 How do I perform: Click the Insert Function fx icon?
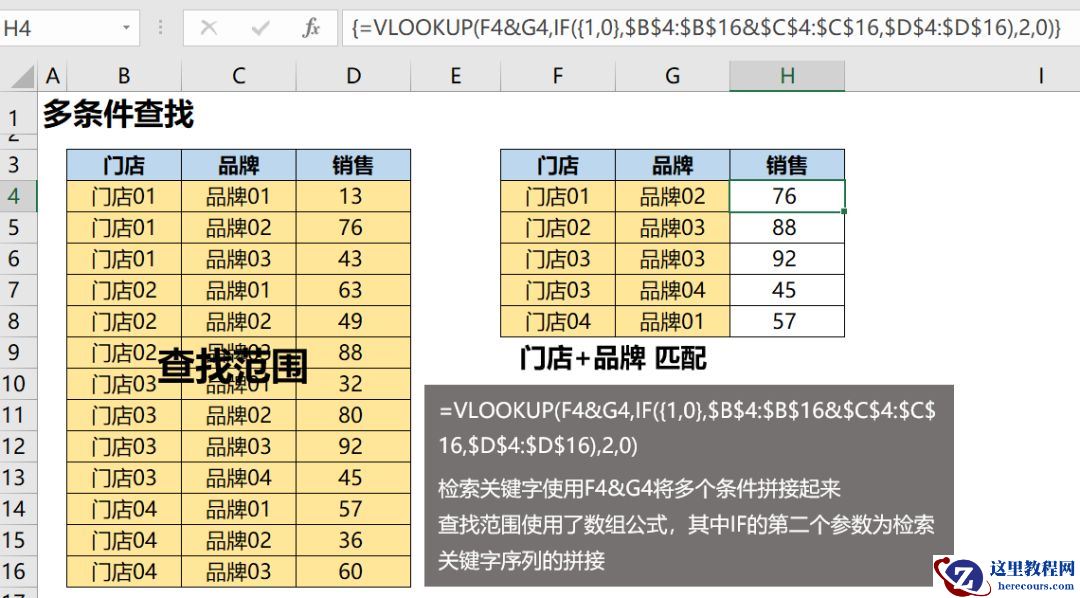(311, 28)
